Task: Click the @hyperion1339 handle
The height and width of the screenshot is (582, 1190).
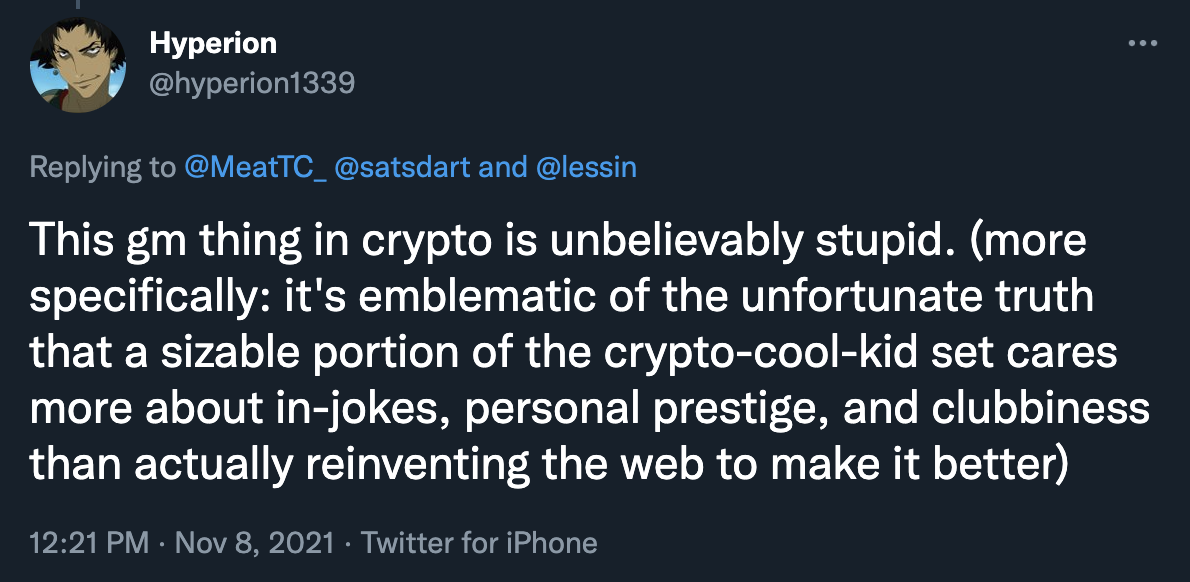Action: tap(251, 83)
